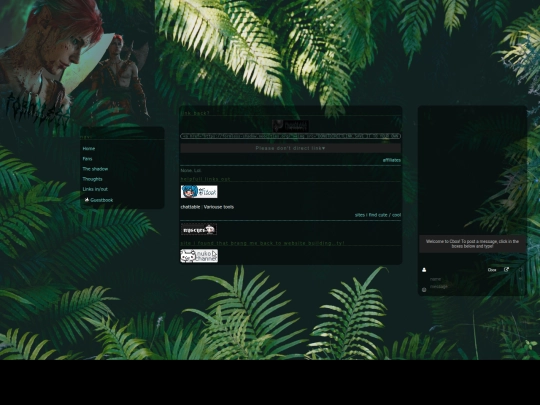
Task: Open chat in pop-out window icon
Action: point(506,269)
